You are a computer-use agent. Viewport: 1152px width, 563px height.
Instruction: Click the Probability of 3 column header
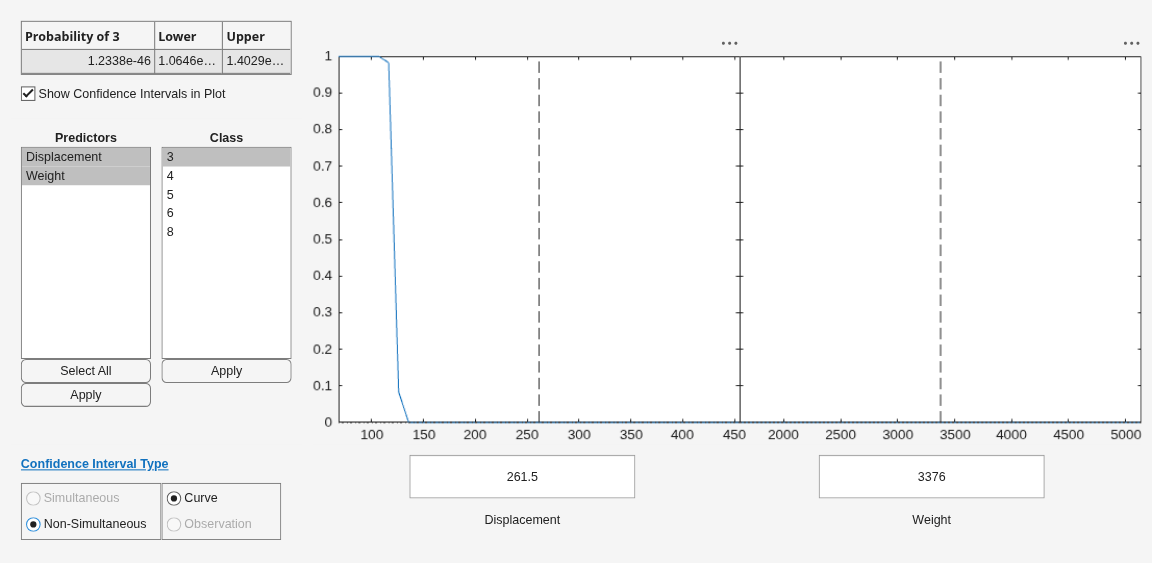tap(88, 36)
